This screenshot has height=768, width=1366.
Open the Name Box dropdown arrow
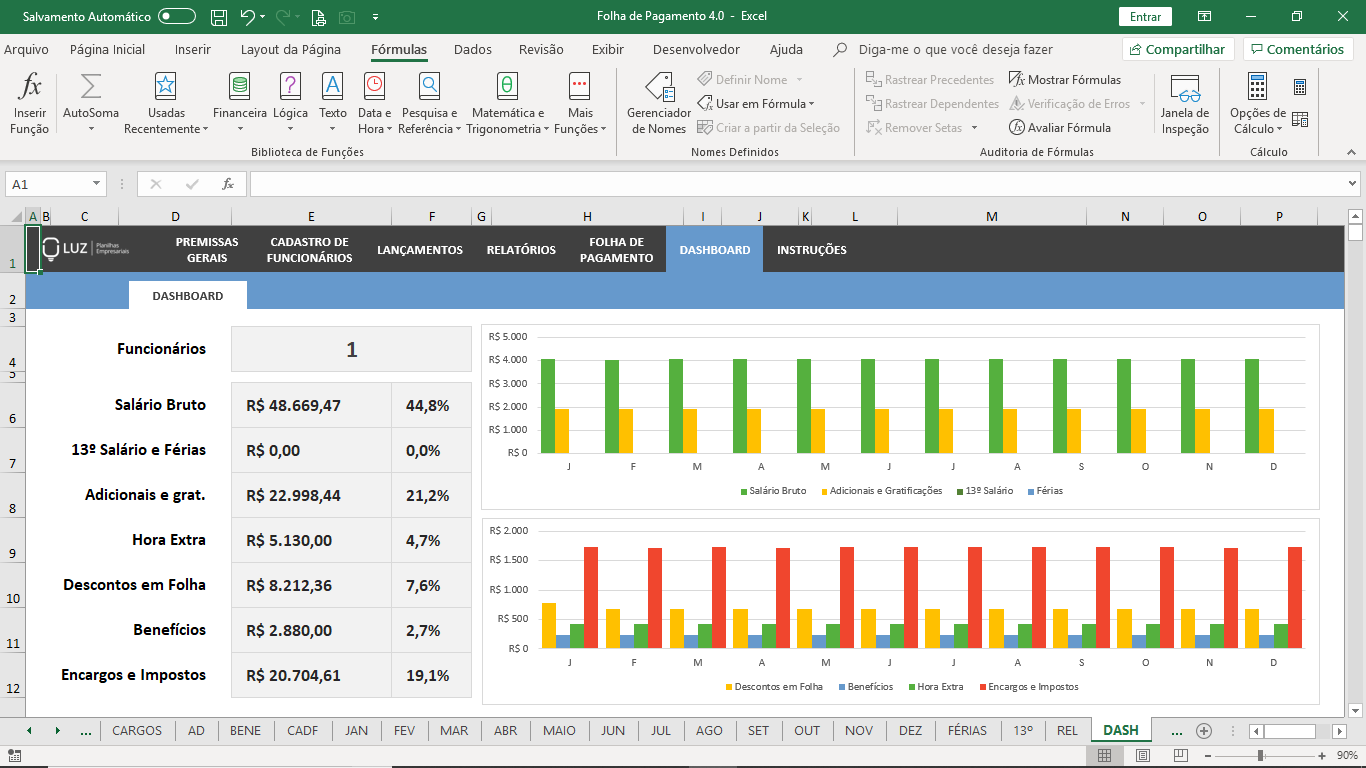(x=97, y=184)
